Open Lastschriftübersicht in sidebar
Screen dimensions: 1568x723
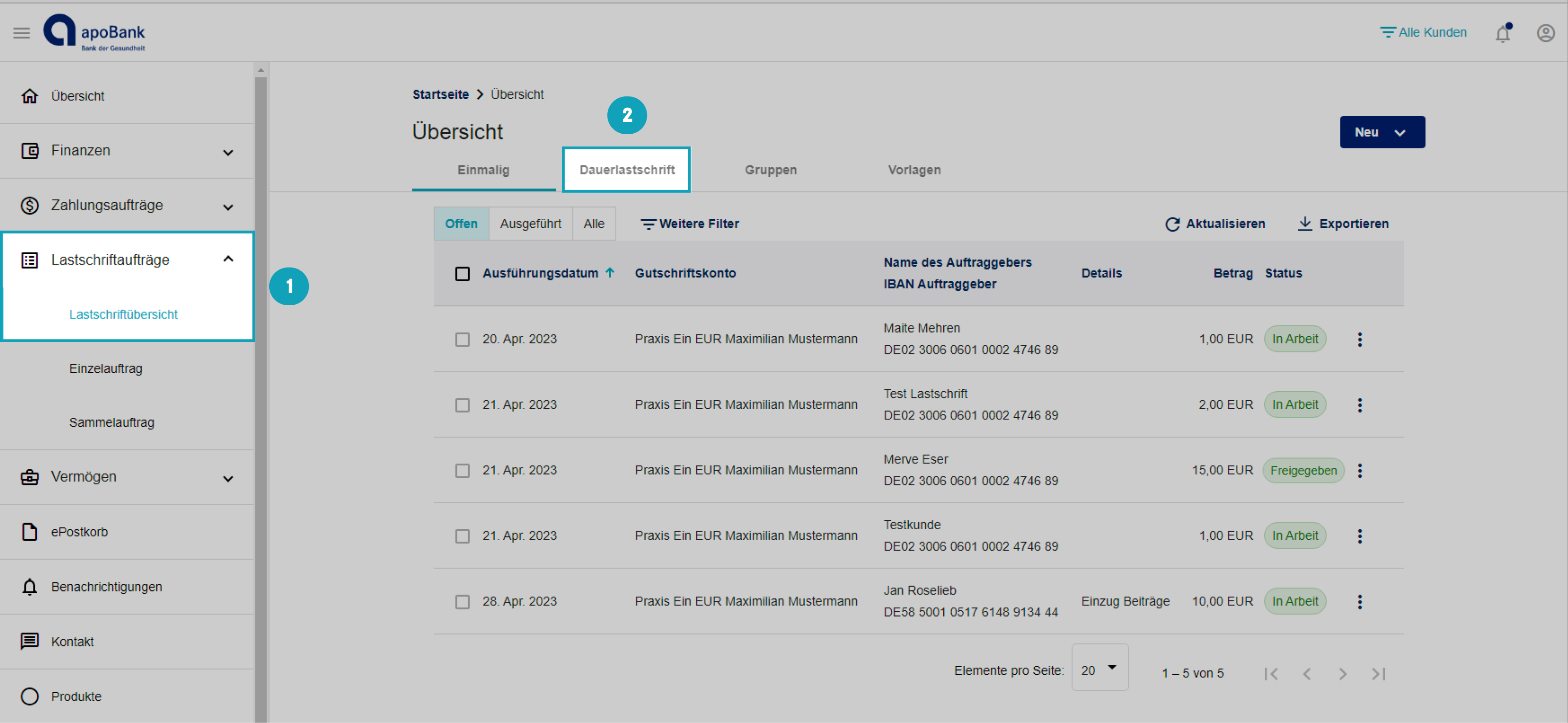tap(123, 315)
